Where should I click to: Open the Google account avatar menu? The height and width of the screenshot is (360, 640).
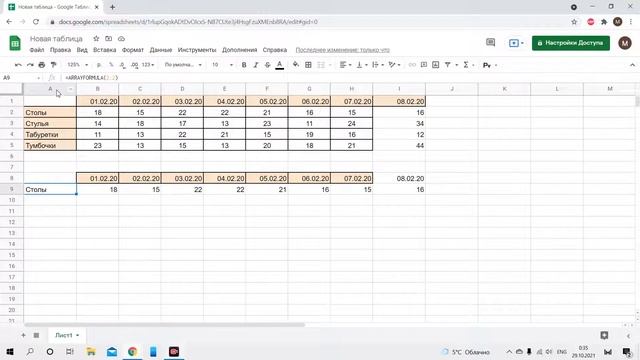[x=624, y=43]
